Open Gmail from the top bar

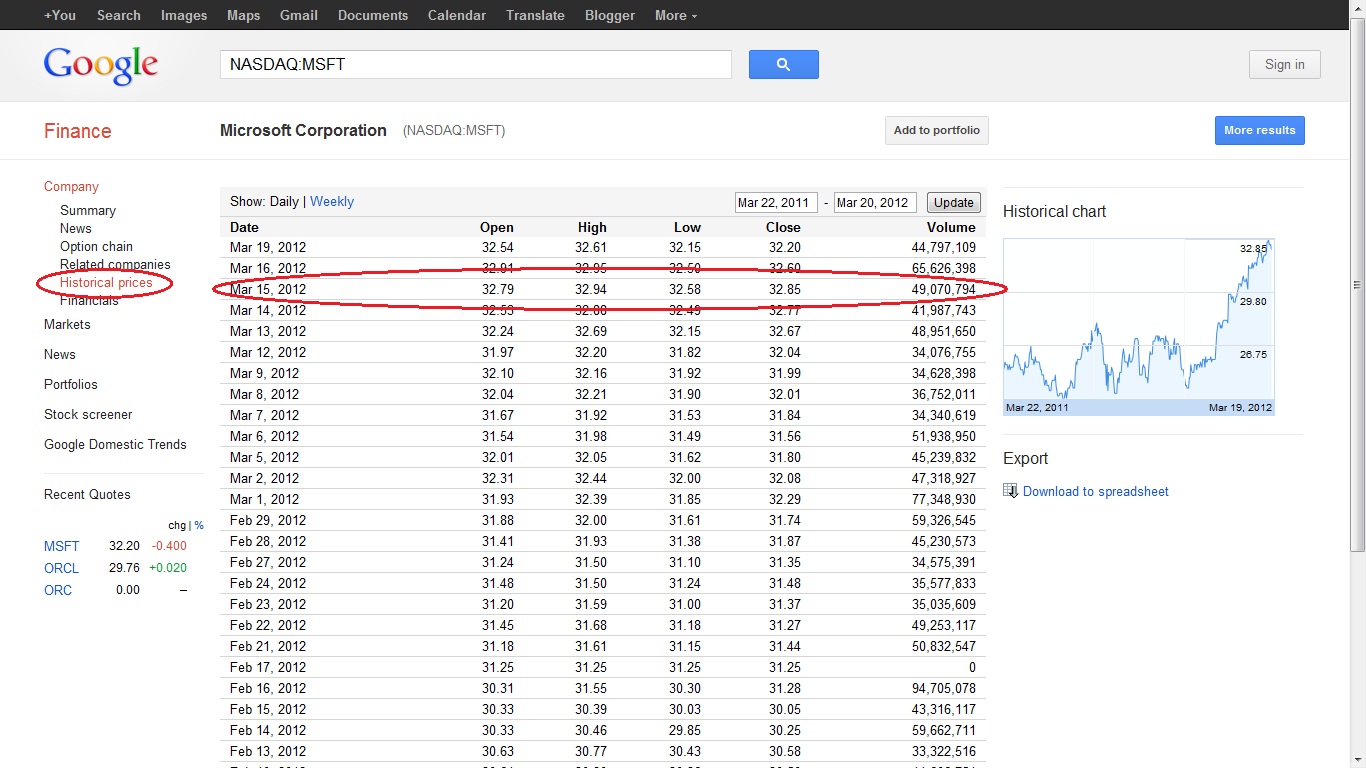(298, 15)
